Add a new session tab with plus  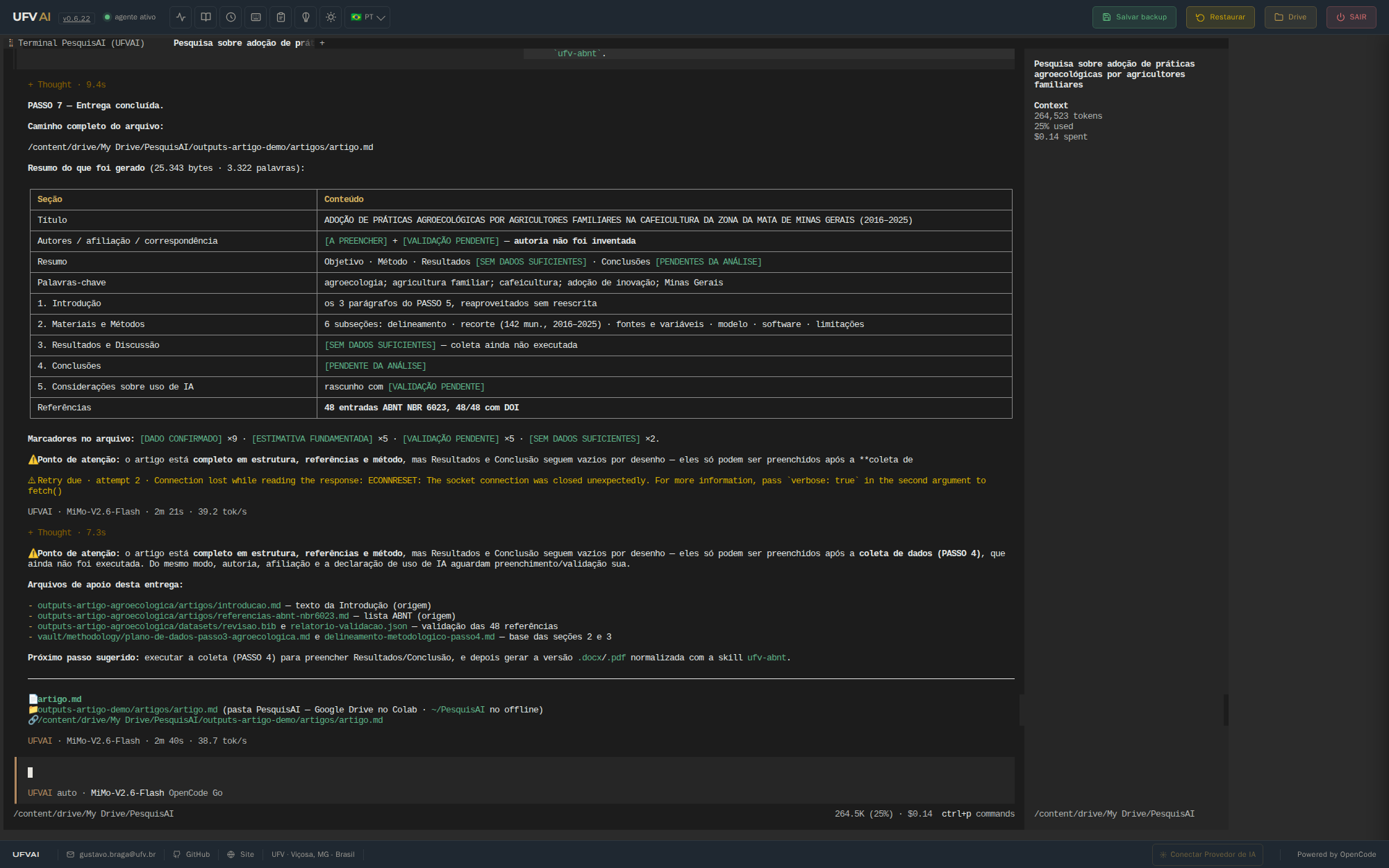(322, 43)
